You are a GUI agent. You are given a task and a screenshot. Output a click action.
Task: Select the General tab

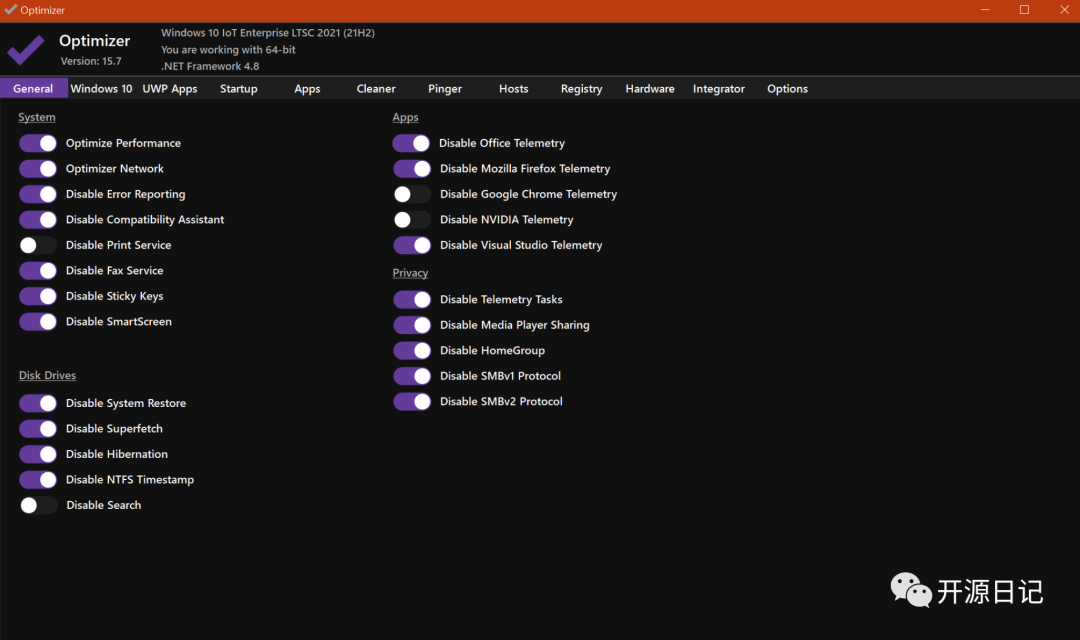tap(33, 88)
